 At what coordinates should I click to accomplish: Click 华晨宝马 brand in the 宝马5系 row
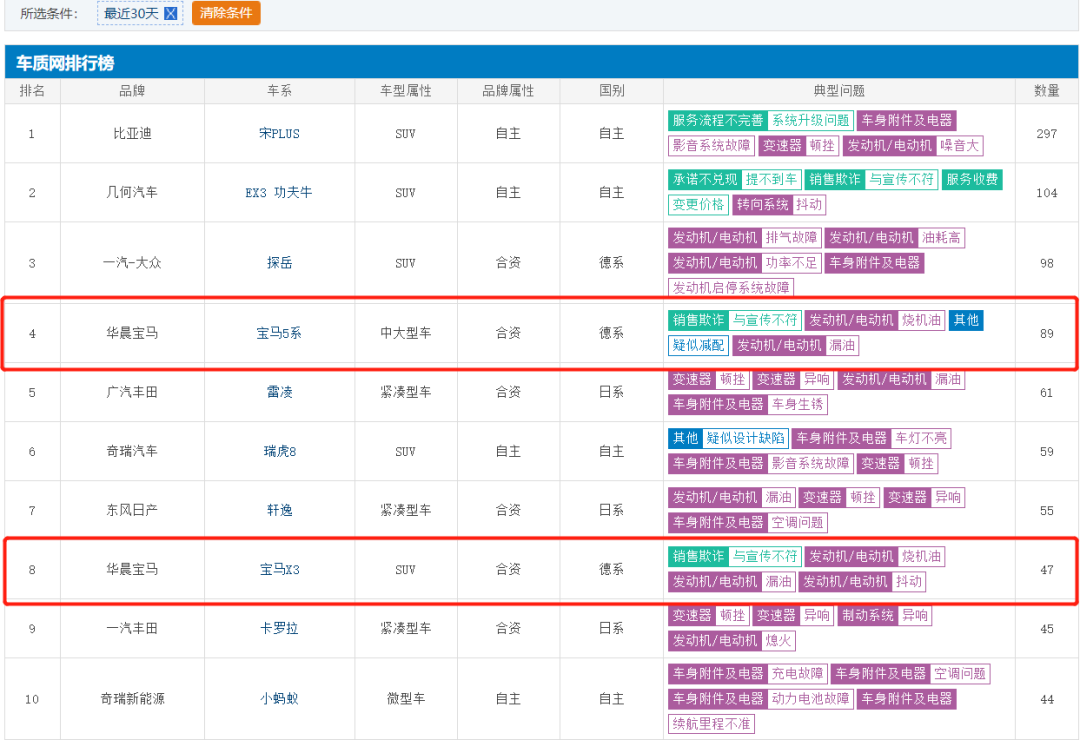(132, 333)
